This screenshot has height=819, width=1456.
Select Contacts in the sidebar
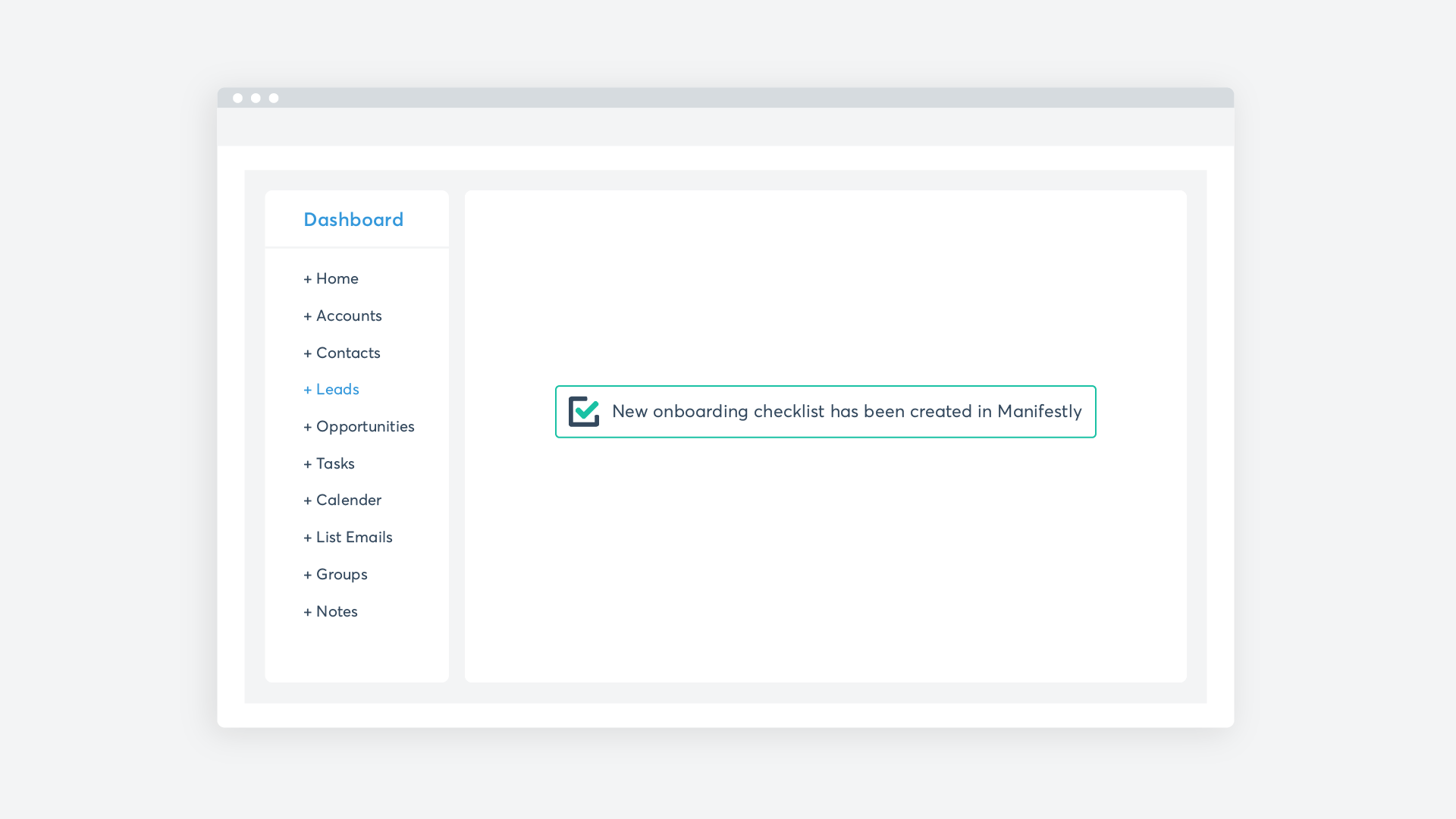[342, 353]
